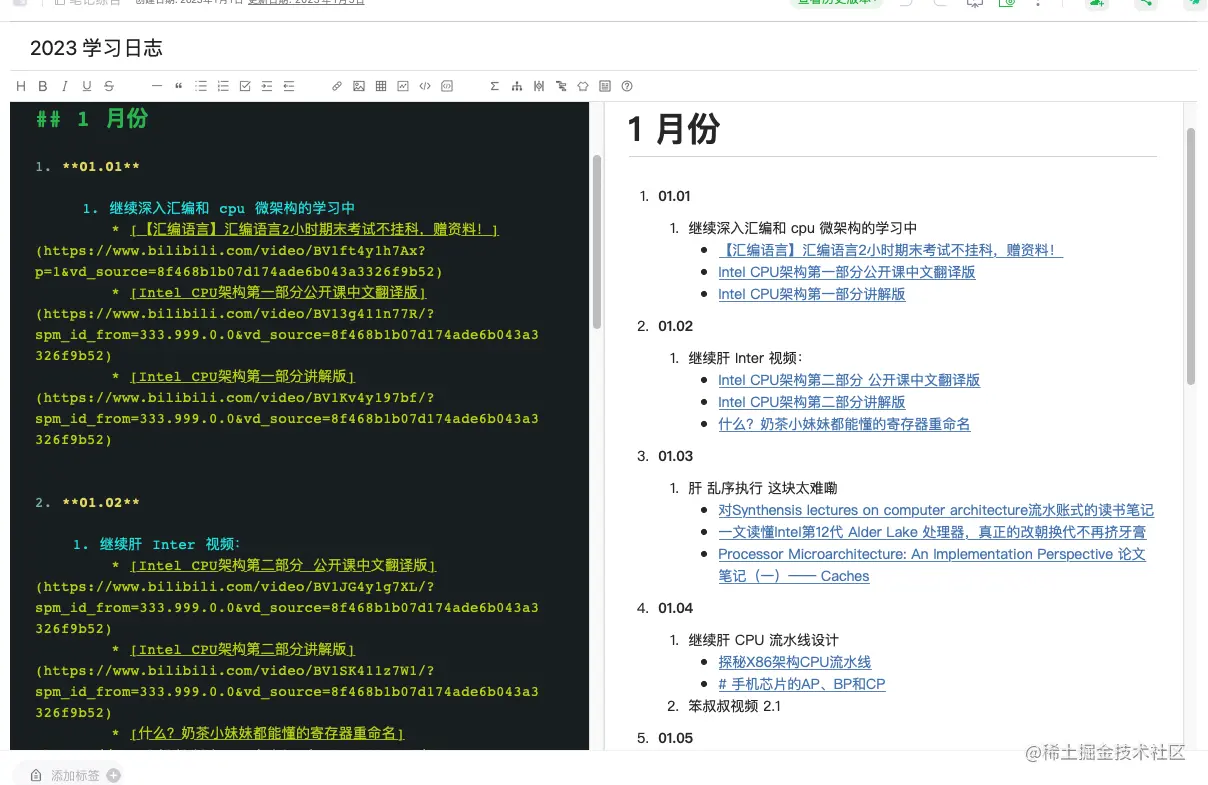The width and height of the screenshot is (1208, 785).
Task: Toggle strikethrough formatting
Action: pos(109,86)
